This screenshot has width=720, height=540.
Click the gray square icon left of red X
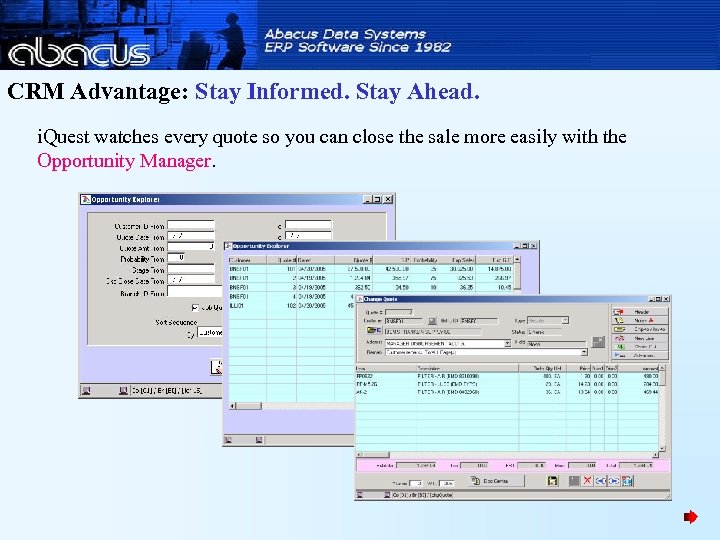(x=574, y=481)
